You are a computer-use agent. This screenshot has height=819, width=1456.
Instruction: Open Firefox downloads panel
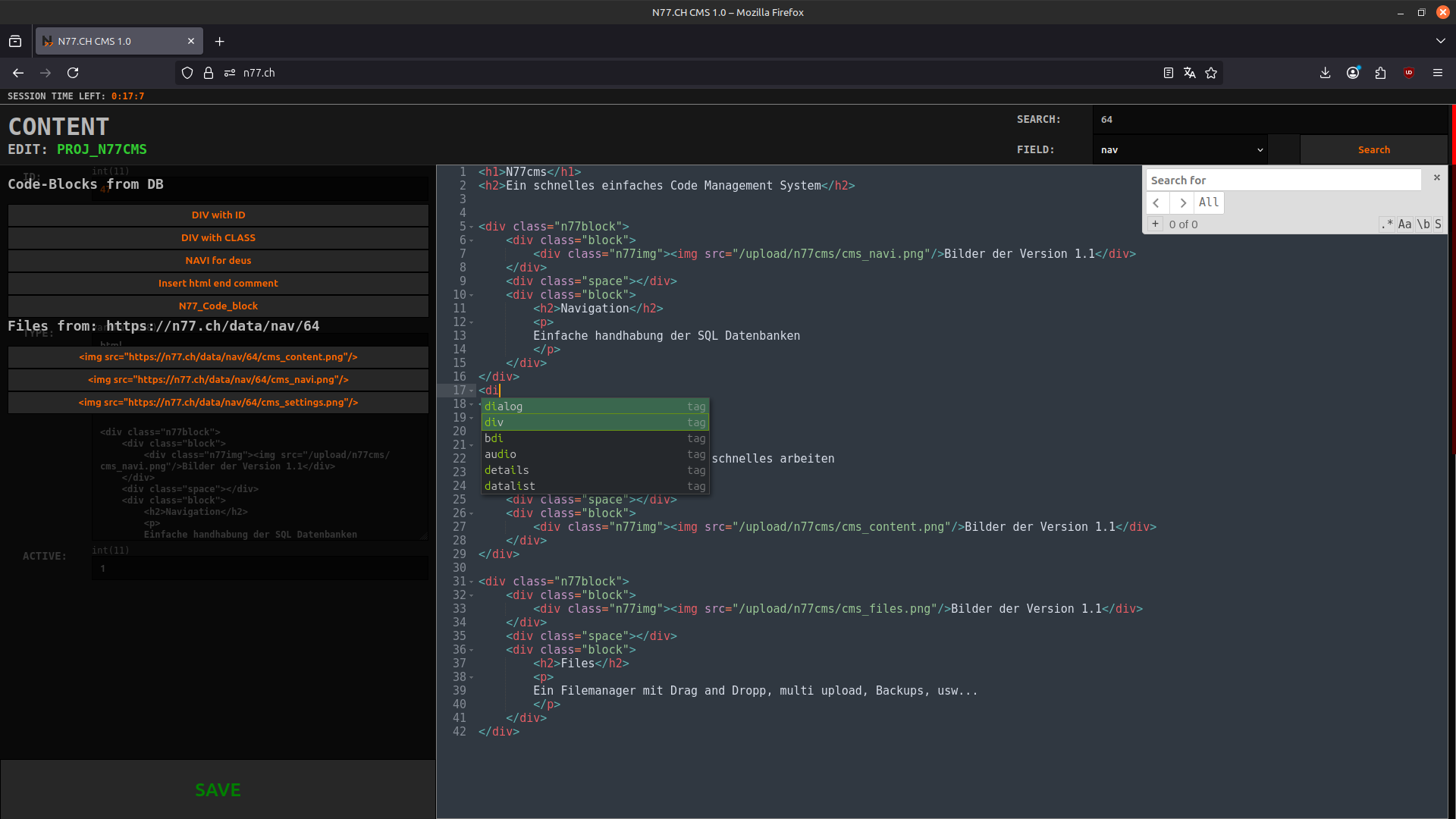pyautogui.click(x=1325, y=73)
